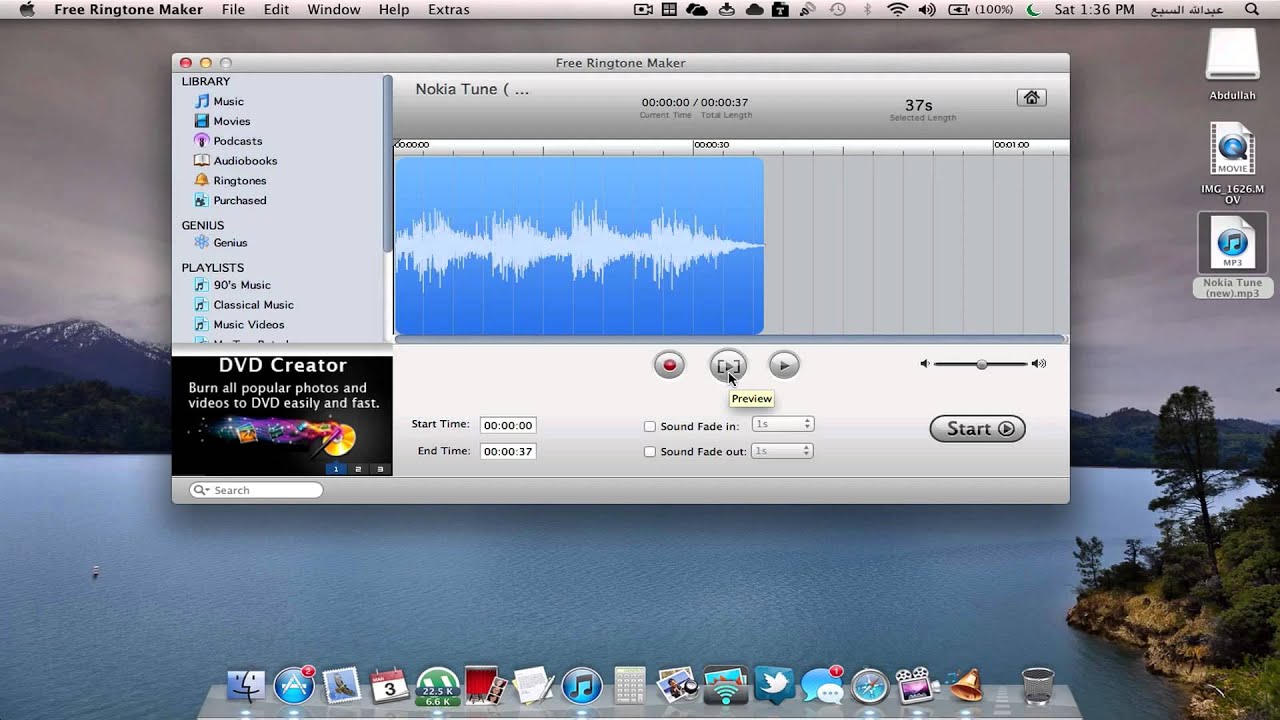Click the End Time input field
The width and height of the screenshot is (1280, 720).
pos(507,451)
